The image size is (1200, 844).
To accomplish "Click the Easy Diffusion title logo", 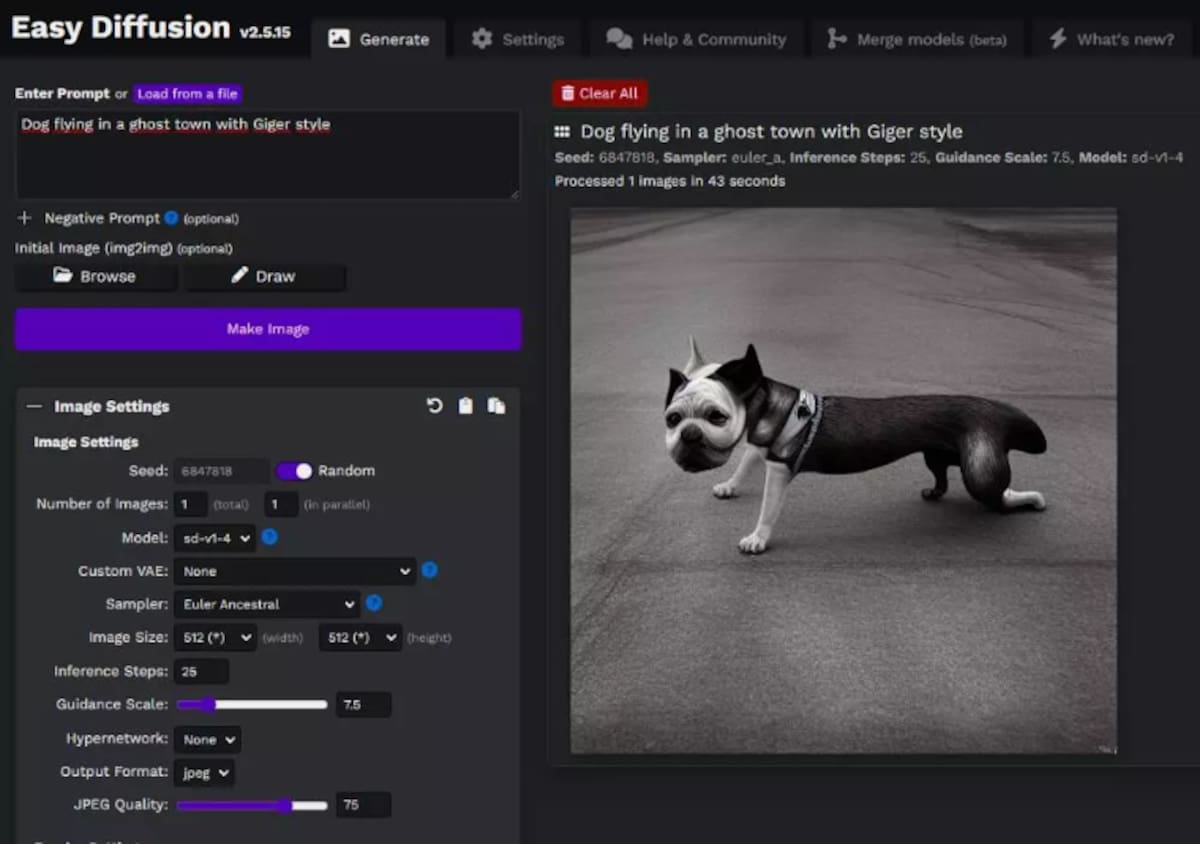I will click(120, 27).
